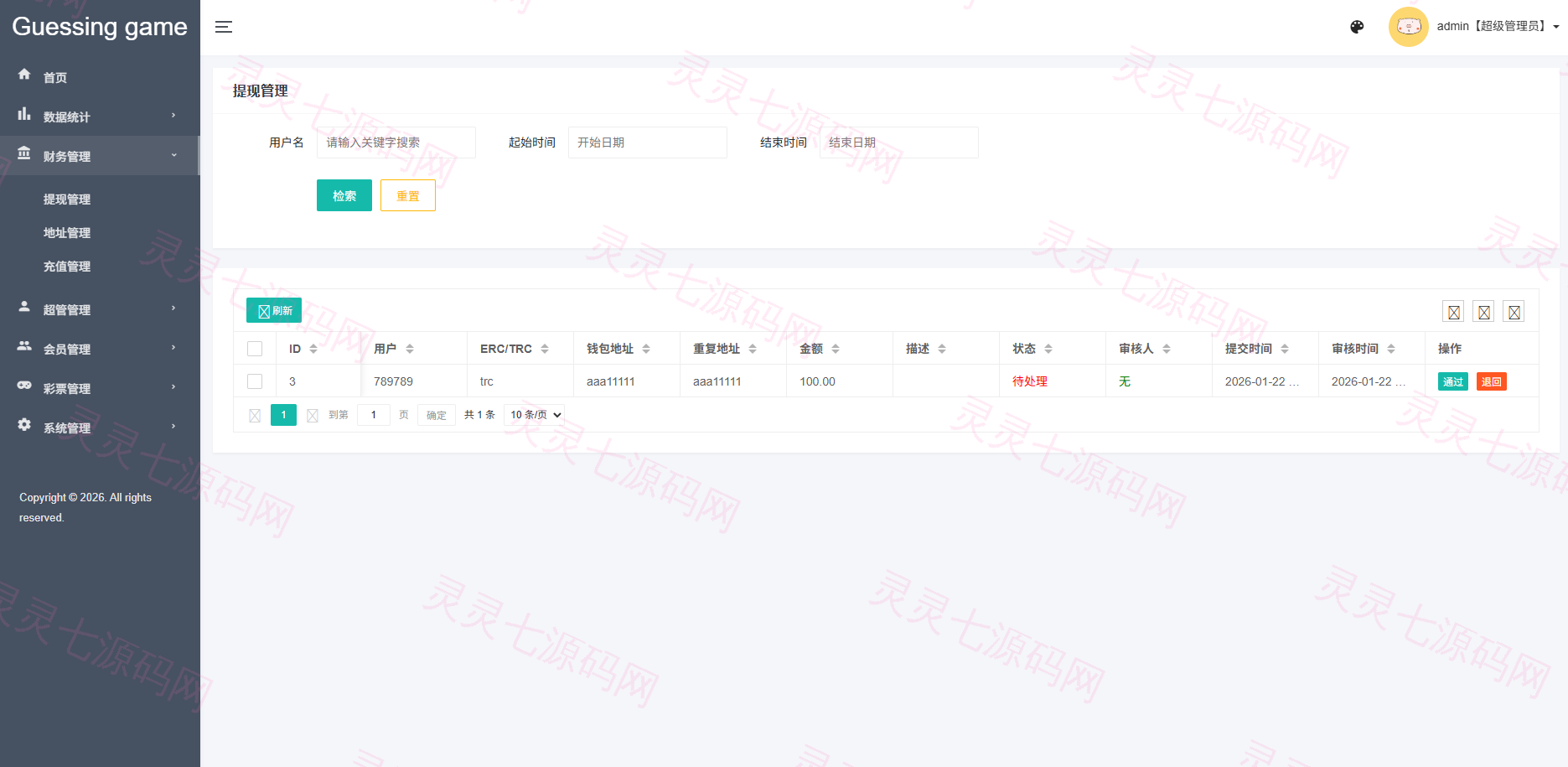The height and width of the screenshot is (767, 1568).
Task: Approve the withdrawal with the 通过 button
Action: [x=1453, y=381]
